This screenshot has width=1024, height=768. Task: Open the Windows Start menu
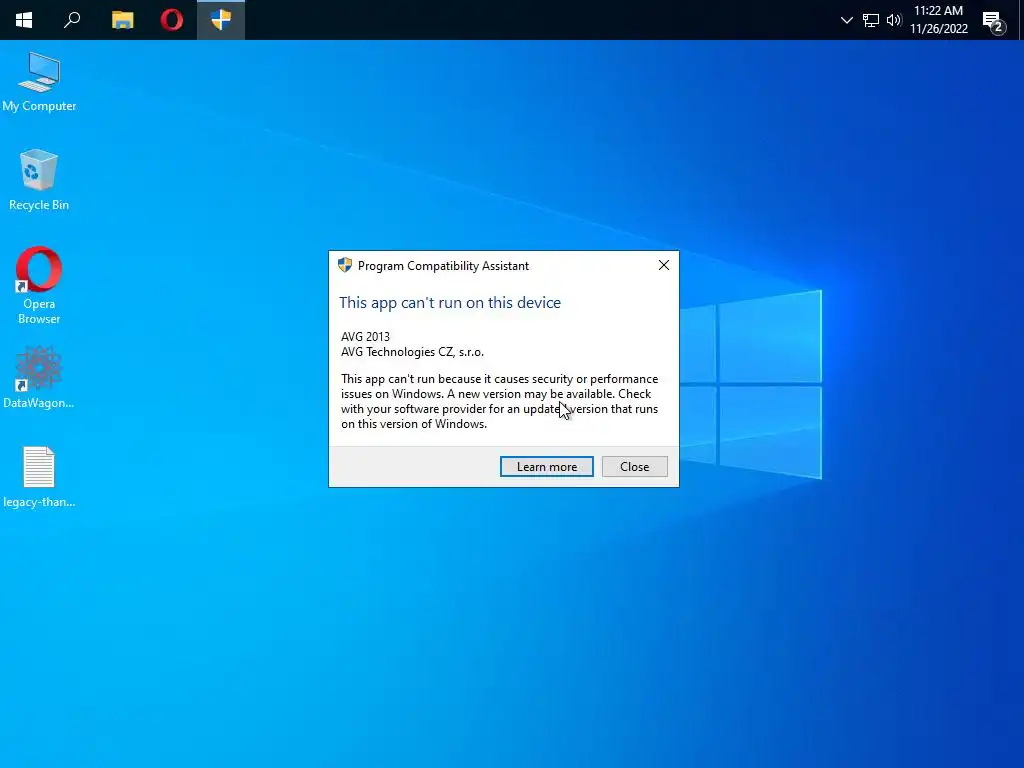24,20
